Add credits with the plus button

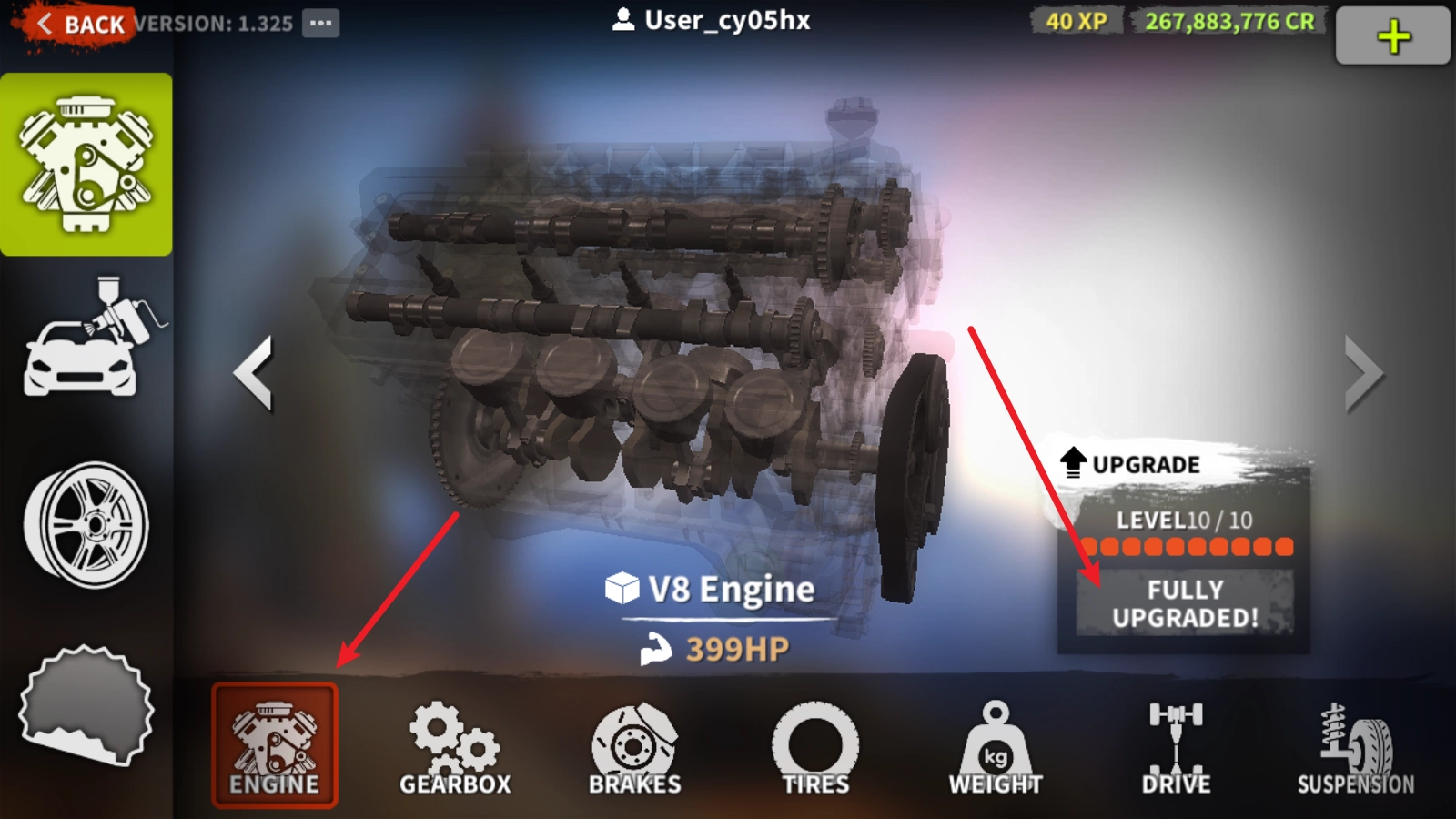[x=1393, y=36]
